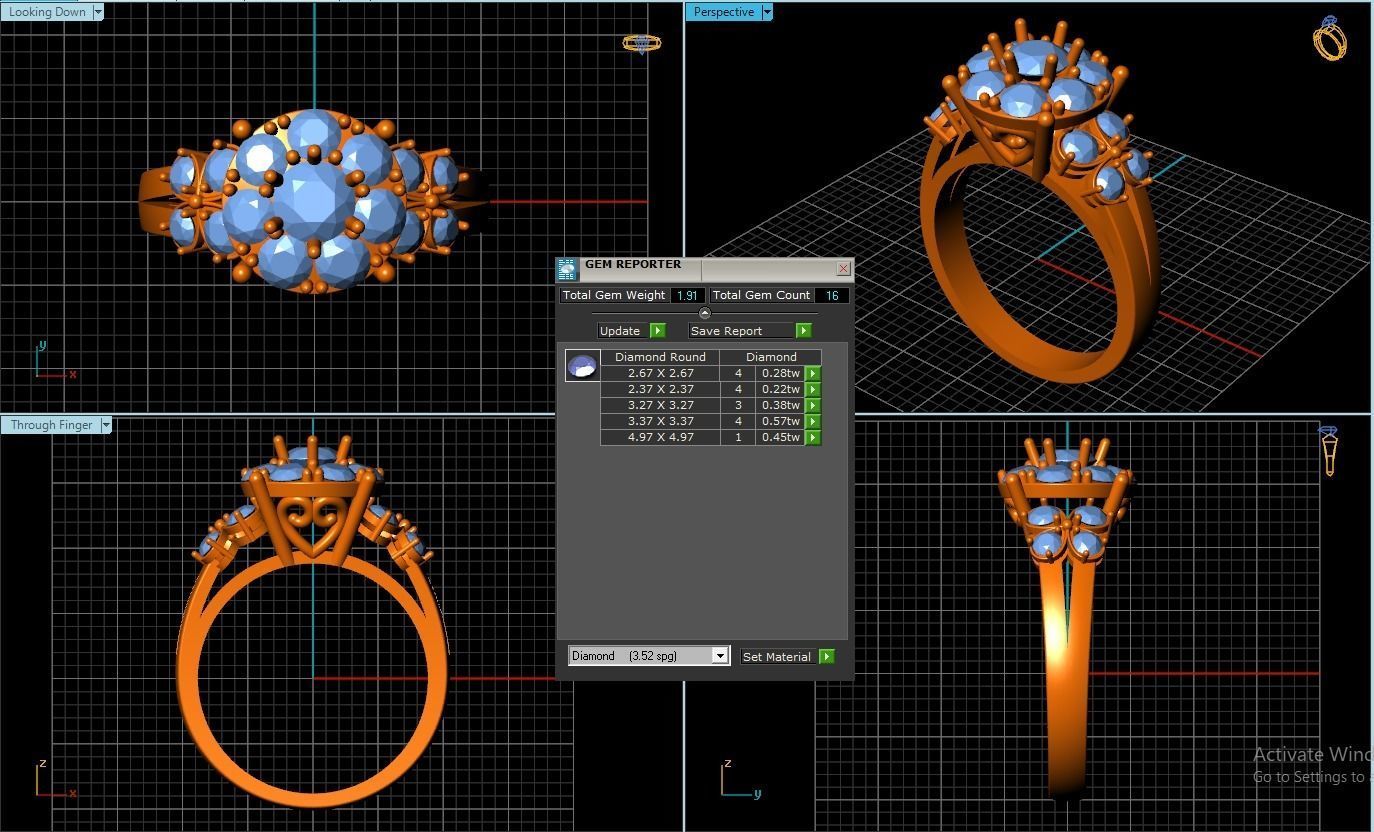This screenshot has width=1374, height=832.
Task: Click the 0.22tw weight cell
Action: click(780, 389)
